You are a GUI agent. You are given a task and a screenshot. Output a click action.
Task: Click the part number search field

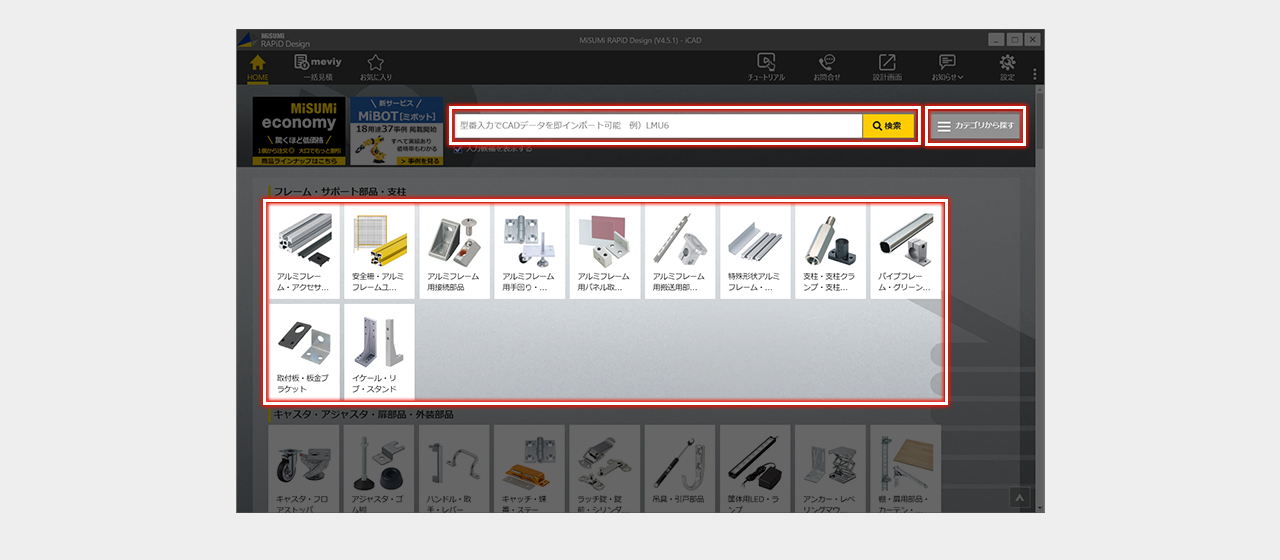pos(658,126)
